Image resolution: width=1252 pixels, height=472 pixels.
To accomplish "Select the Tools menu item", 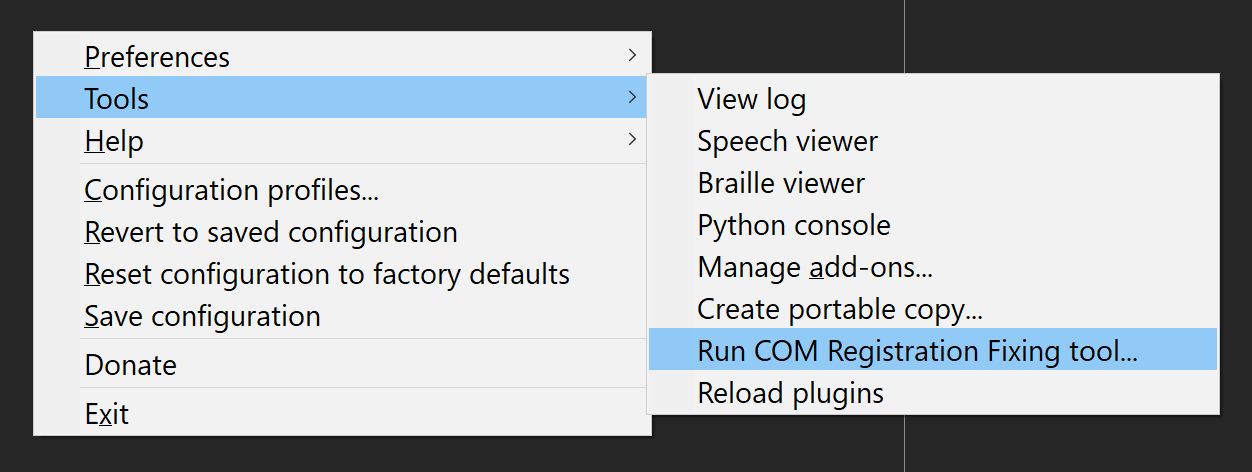I will point(117,99).
